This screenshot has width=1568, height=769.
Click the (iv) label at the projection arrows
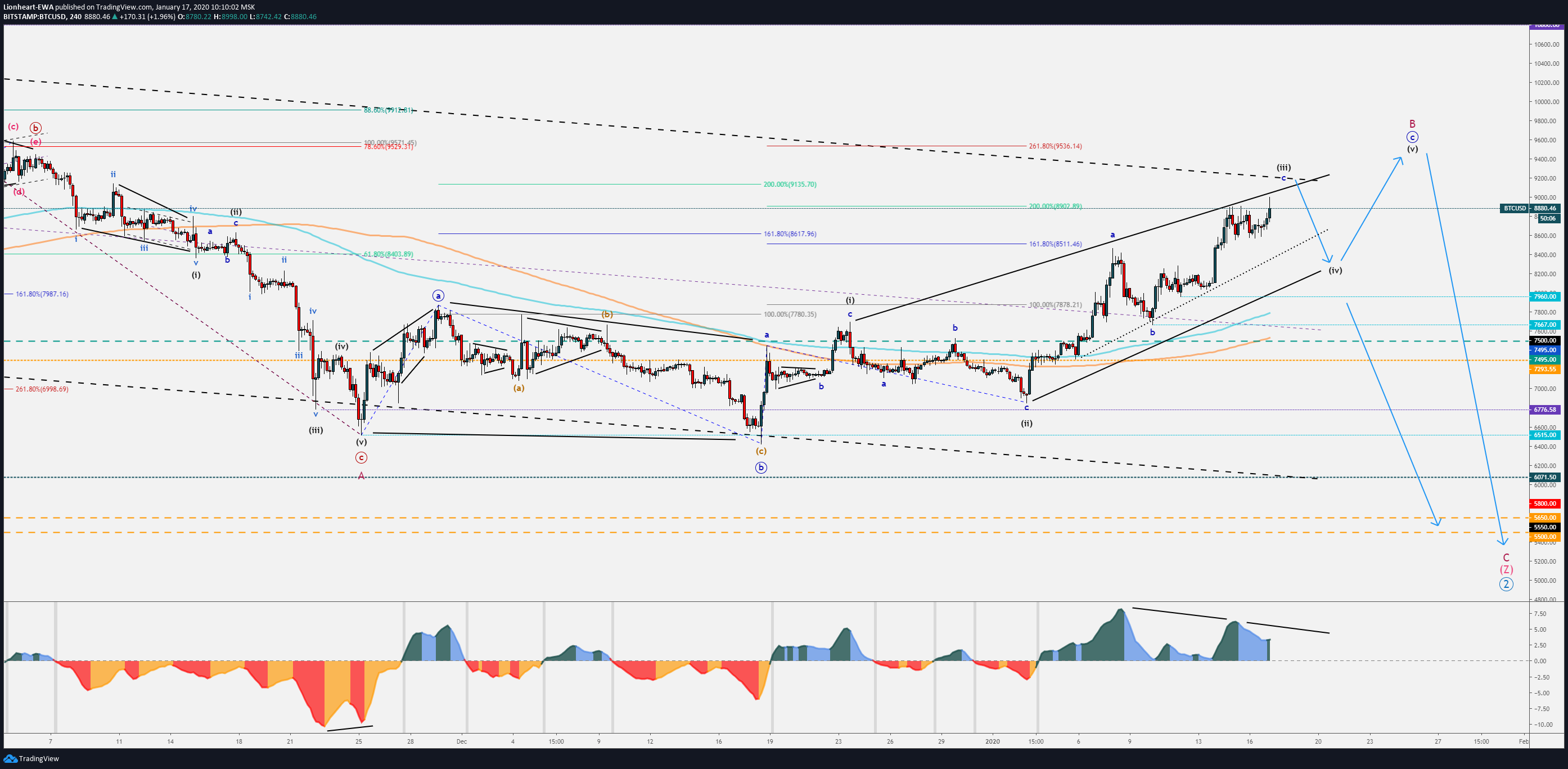pos(1335,271)
